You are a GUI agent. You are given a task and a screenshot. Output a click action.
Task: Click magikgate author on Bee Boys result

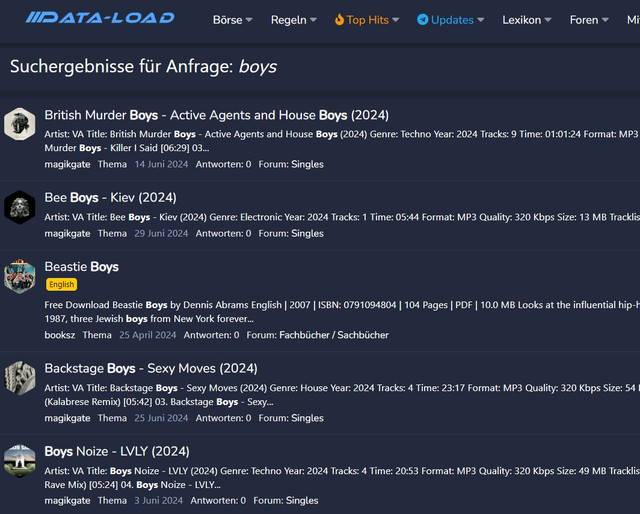point(67,234)
